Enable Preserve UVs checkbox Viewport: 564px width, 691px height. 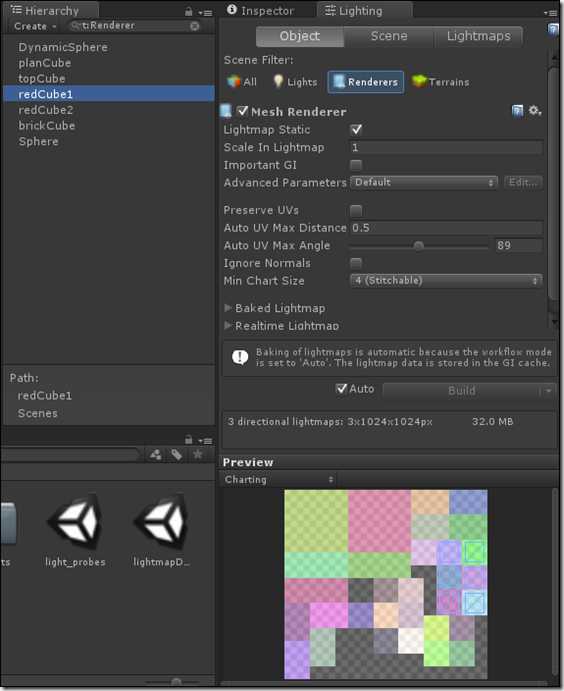coord(356,210)
